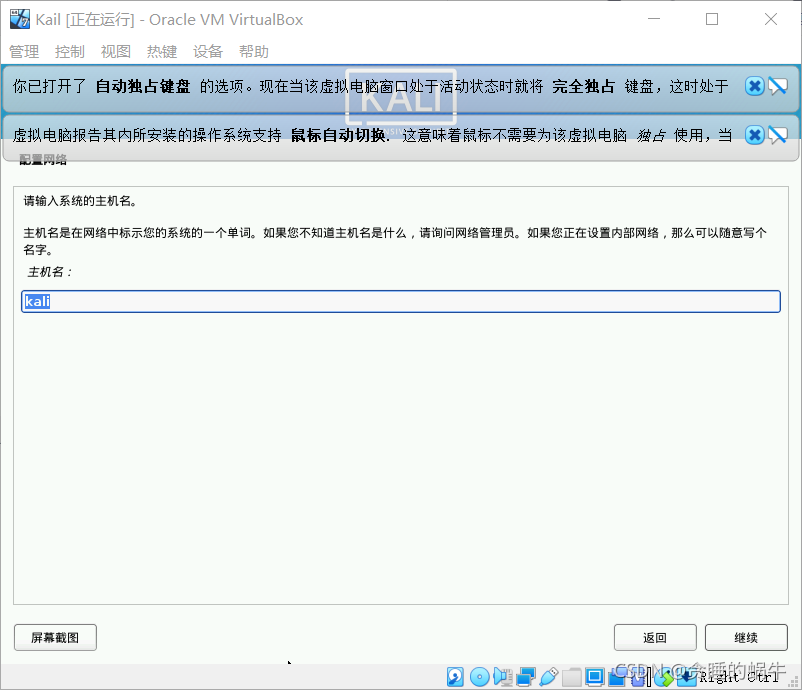Screen dimensions: 802x690
Task: Click the 屏幕截图 button
Action: (x=55, y=637)
